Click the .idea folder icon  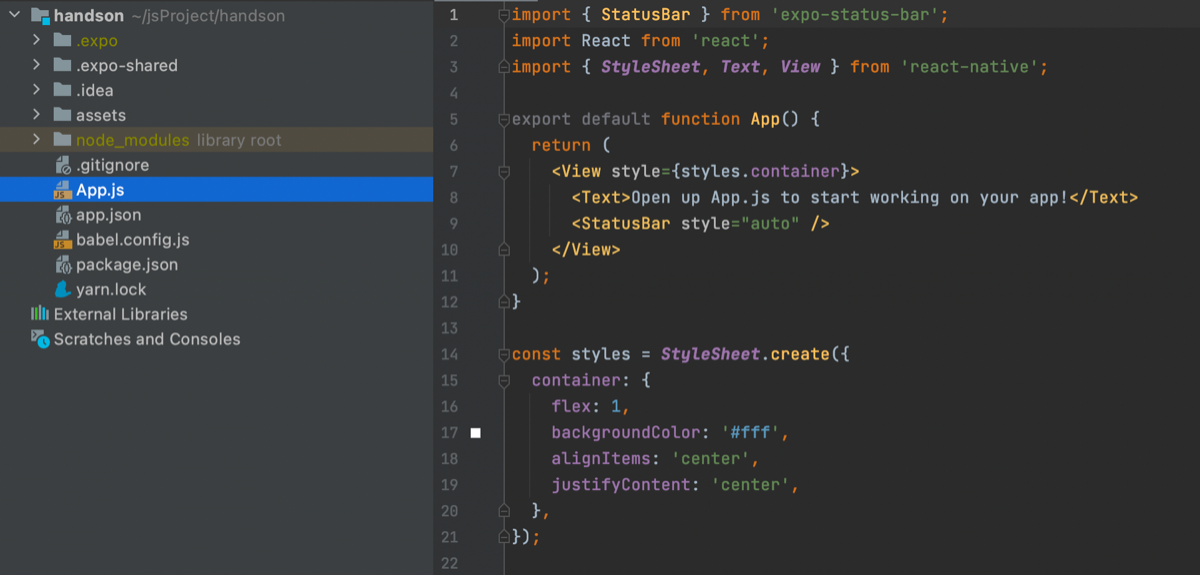tap(61, 91)
